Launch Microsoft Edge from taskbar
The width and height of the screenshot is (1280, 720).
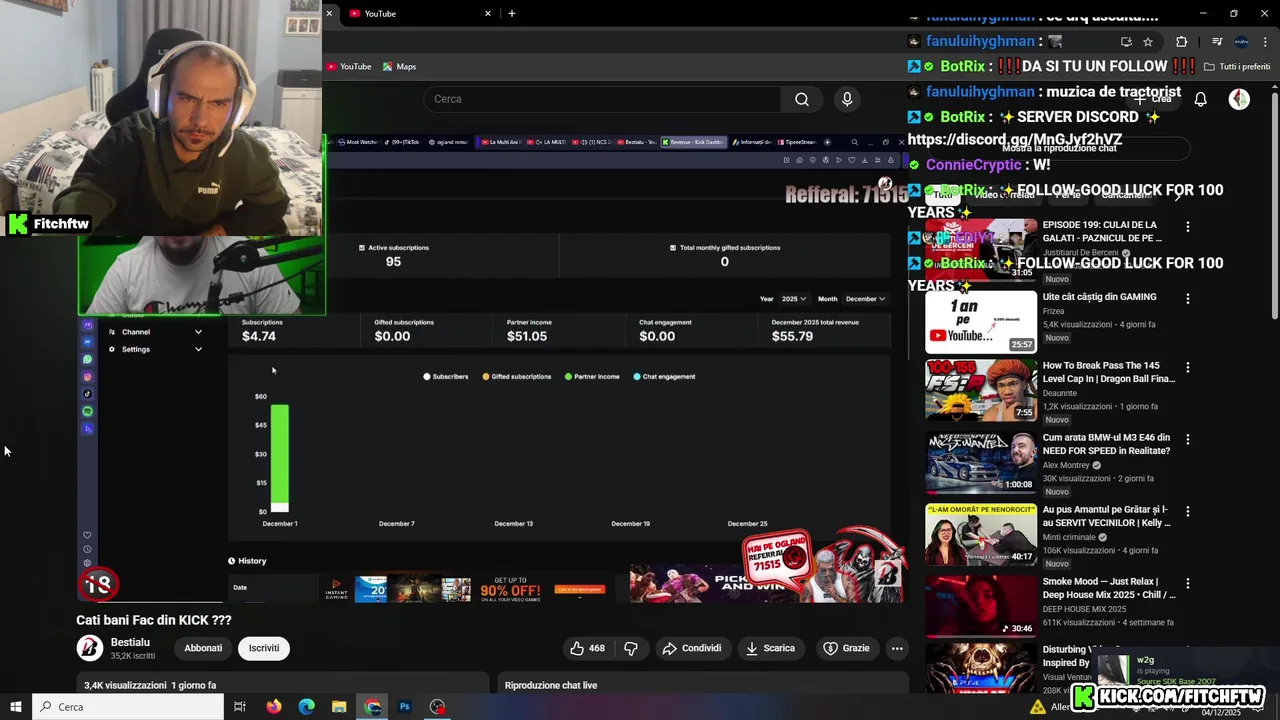[x=307, y=707]
